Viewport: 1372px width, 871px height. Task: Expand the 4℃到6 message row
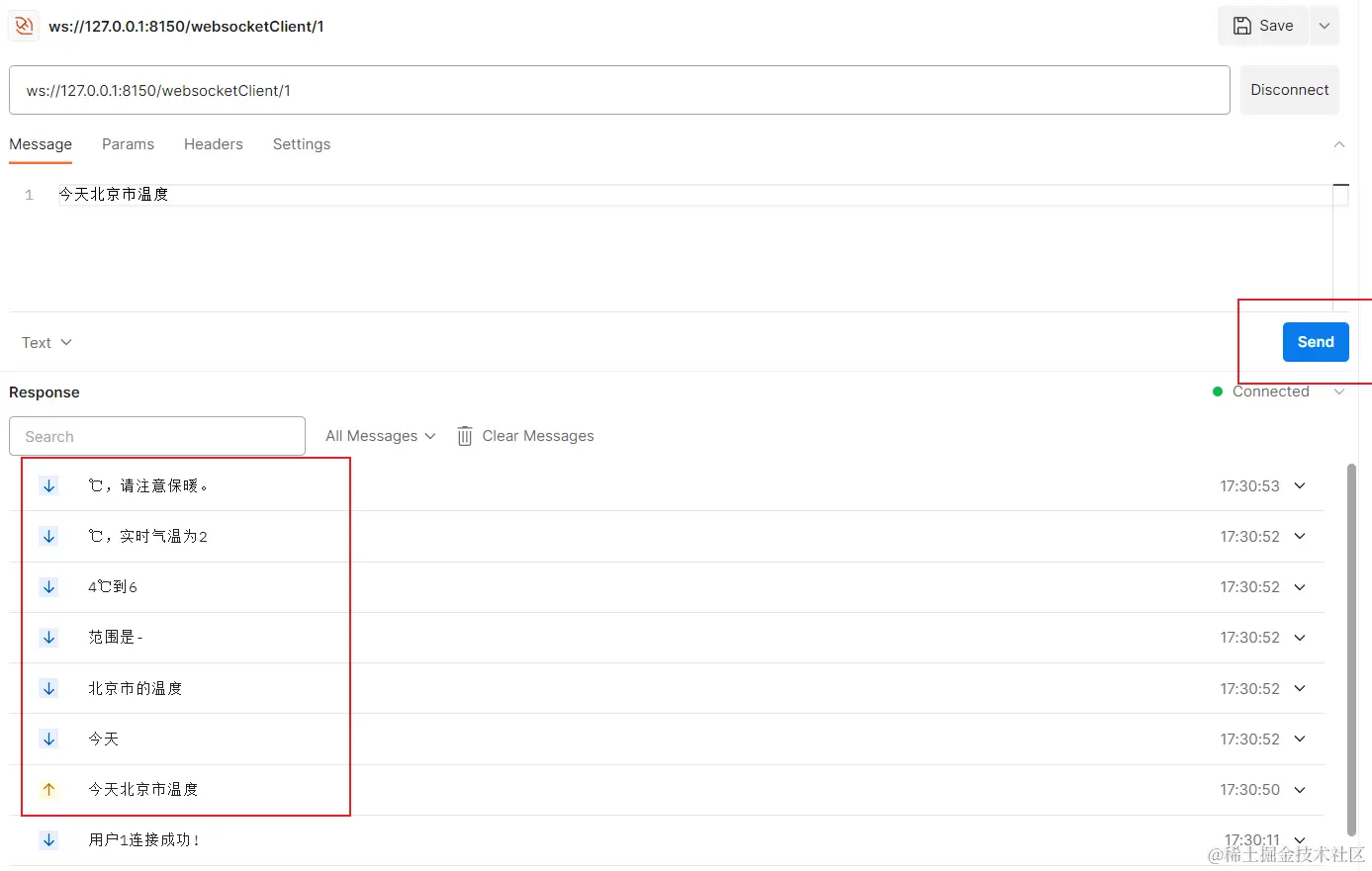[x=1300, y=586]
